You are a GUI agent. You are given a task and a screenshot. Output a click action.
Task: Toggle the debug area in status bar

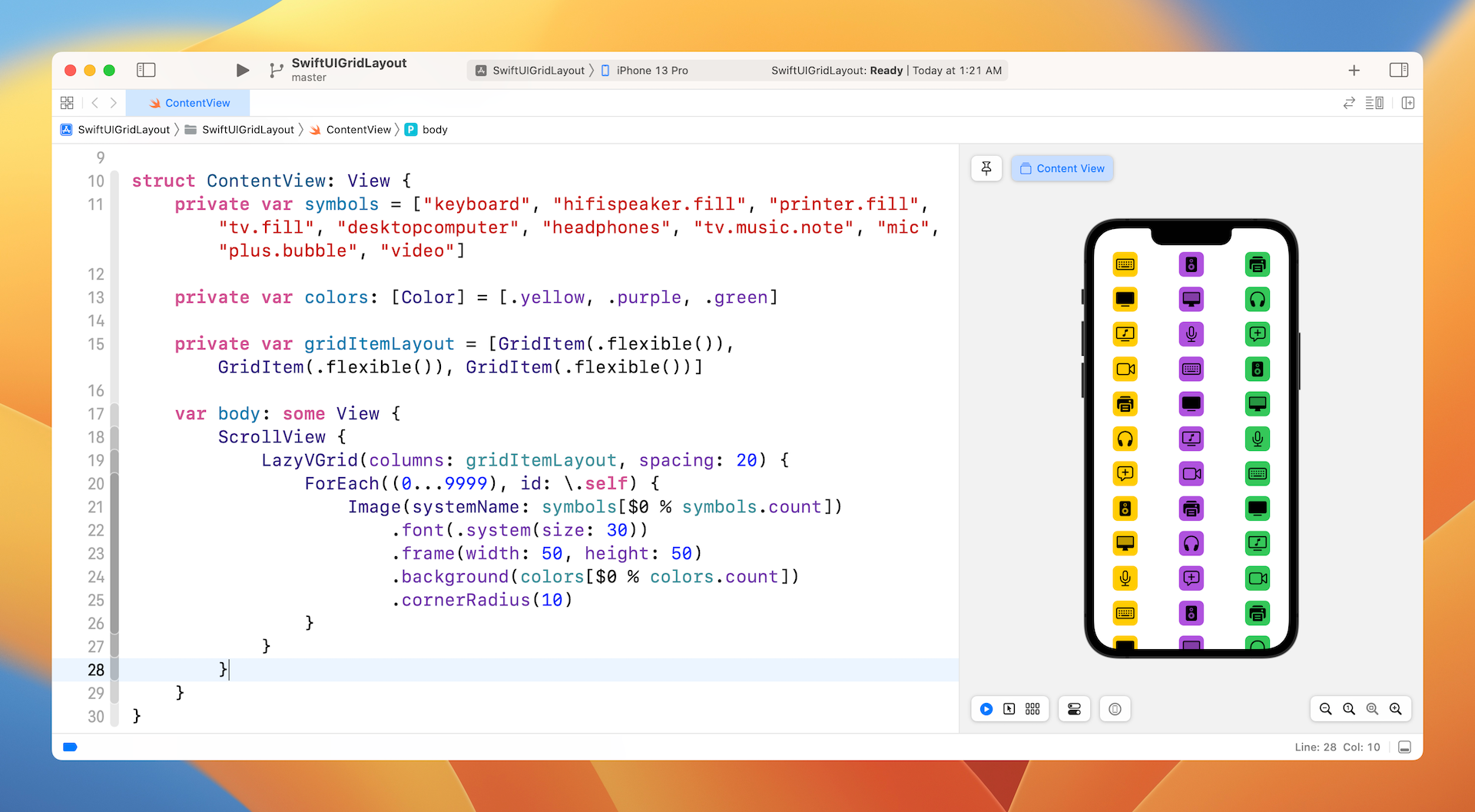click(x=1404, y=747)
